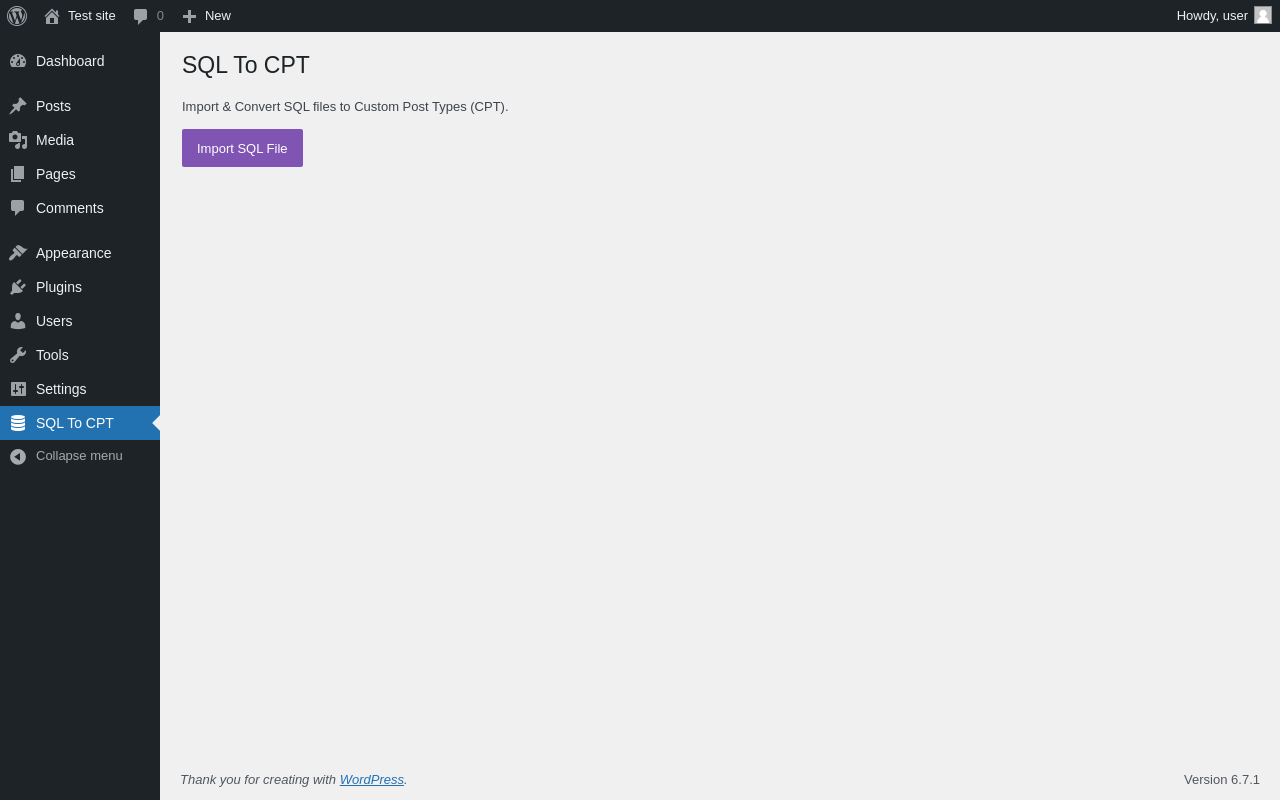Click the Import SQL File button

[x=242, y=148]
